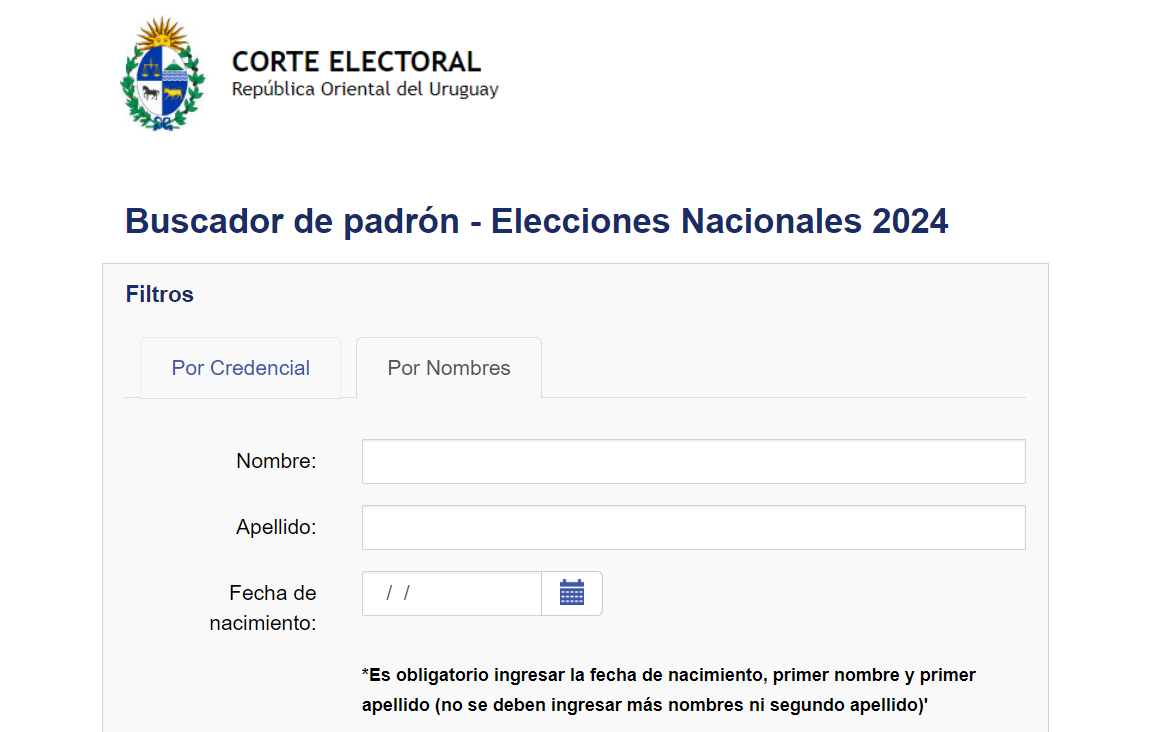Image resolution: width=1151 pixels, height=732 pixels.
Task: Select the Por Nombres tab
Action: pos(449,368)
